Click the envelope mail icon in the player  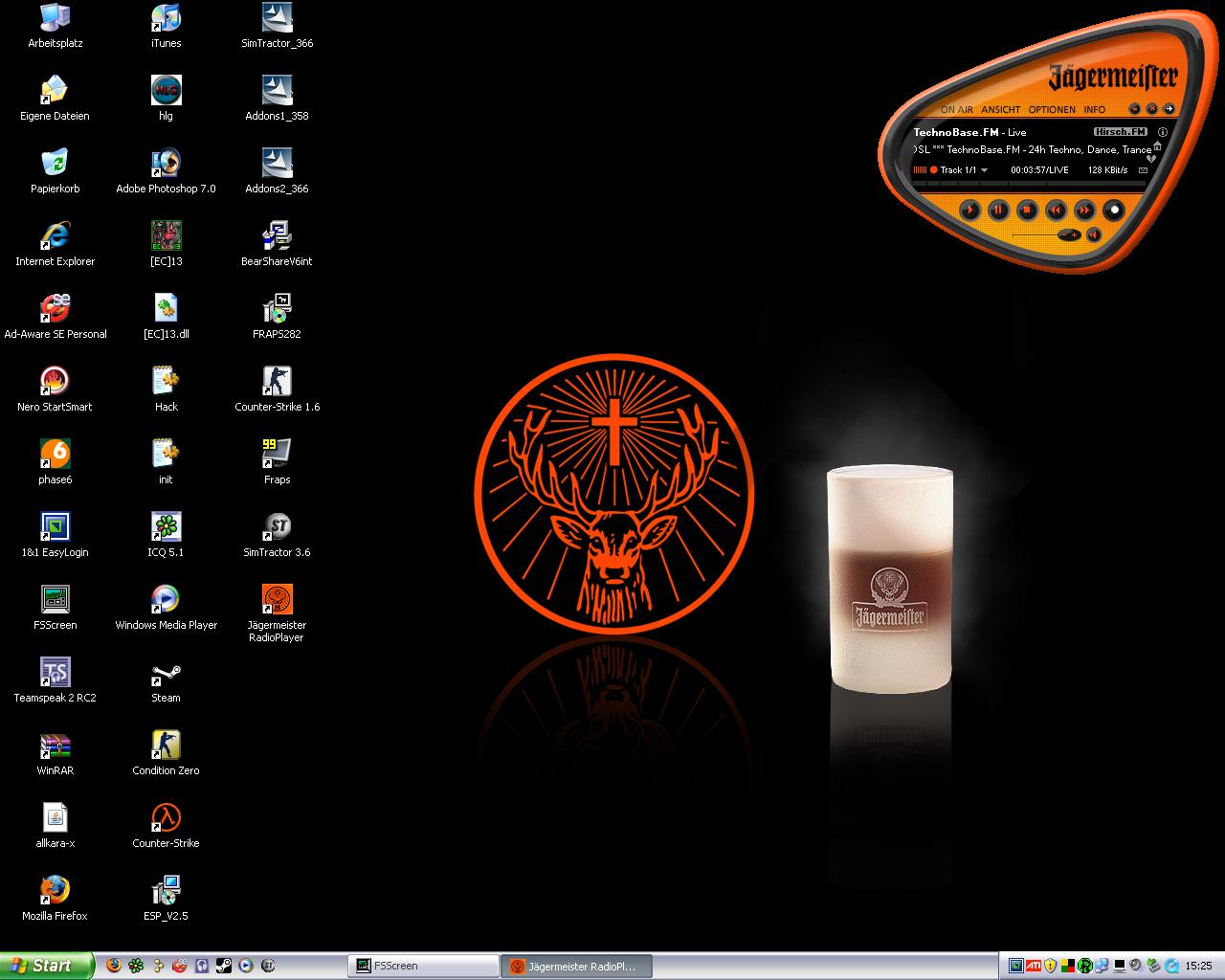1143,170
